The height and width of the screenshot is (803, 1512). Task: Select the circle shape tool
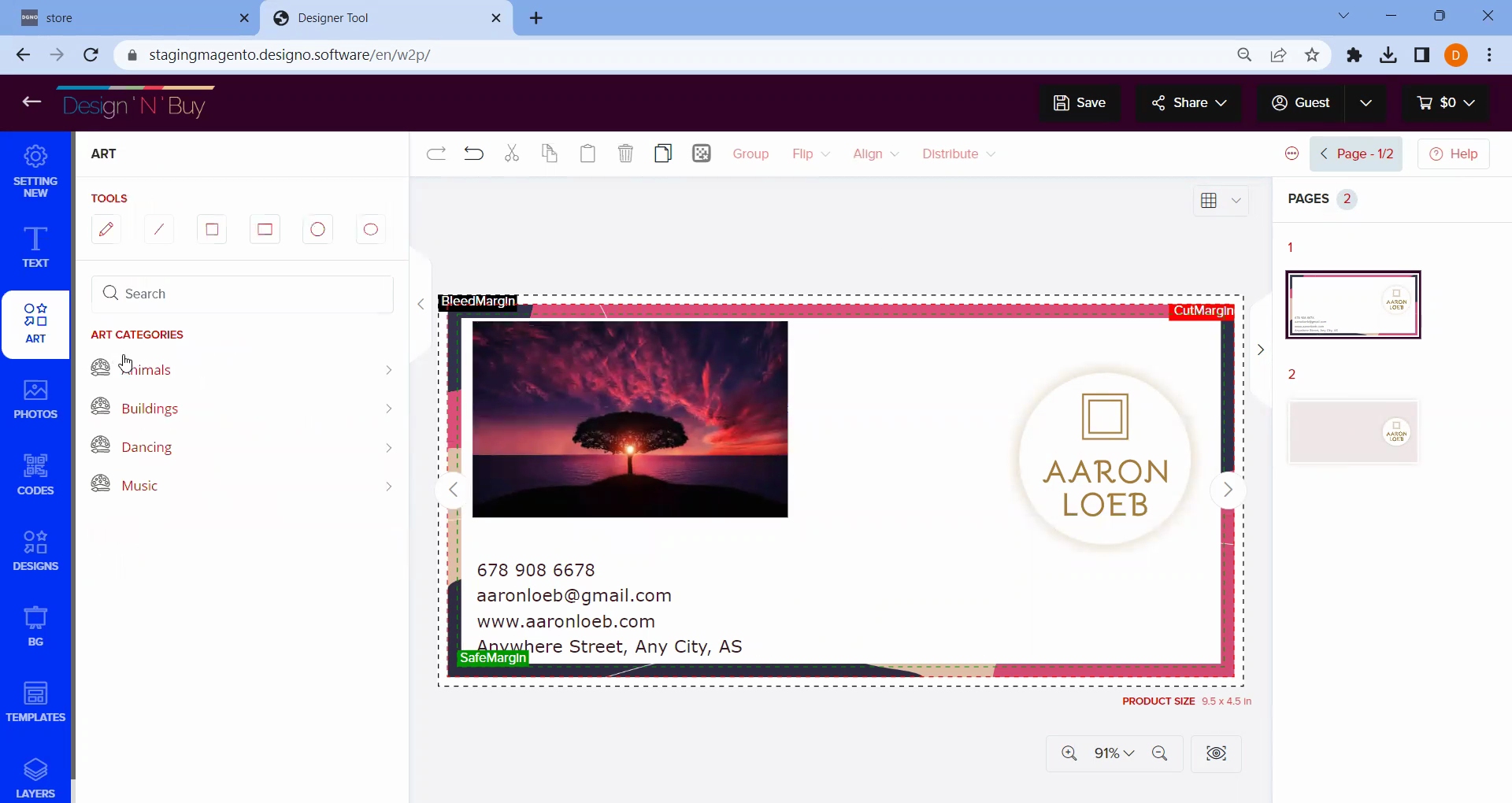[317, 229]
